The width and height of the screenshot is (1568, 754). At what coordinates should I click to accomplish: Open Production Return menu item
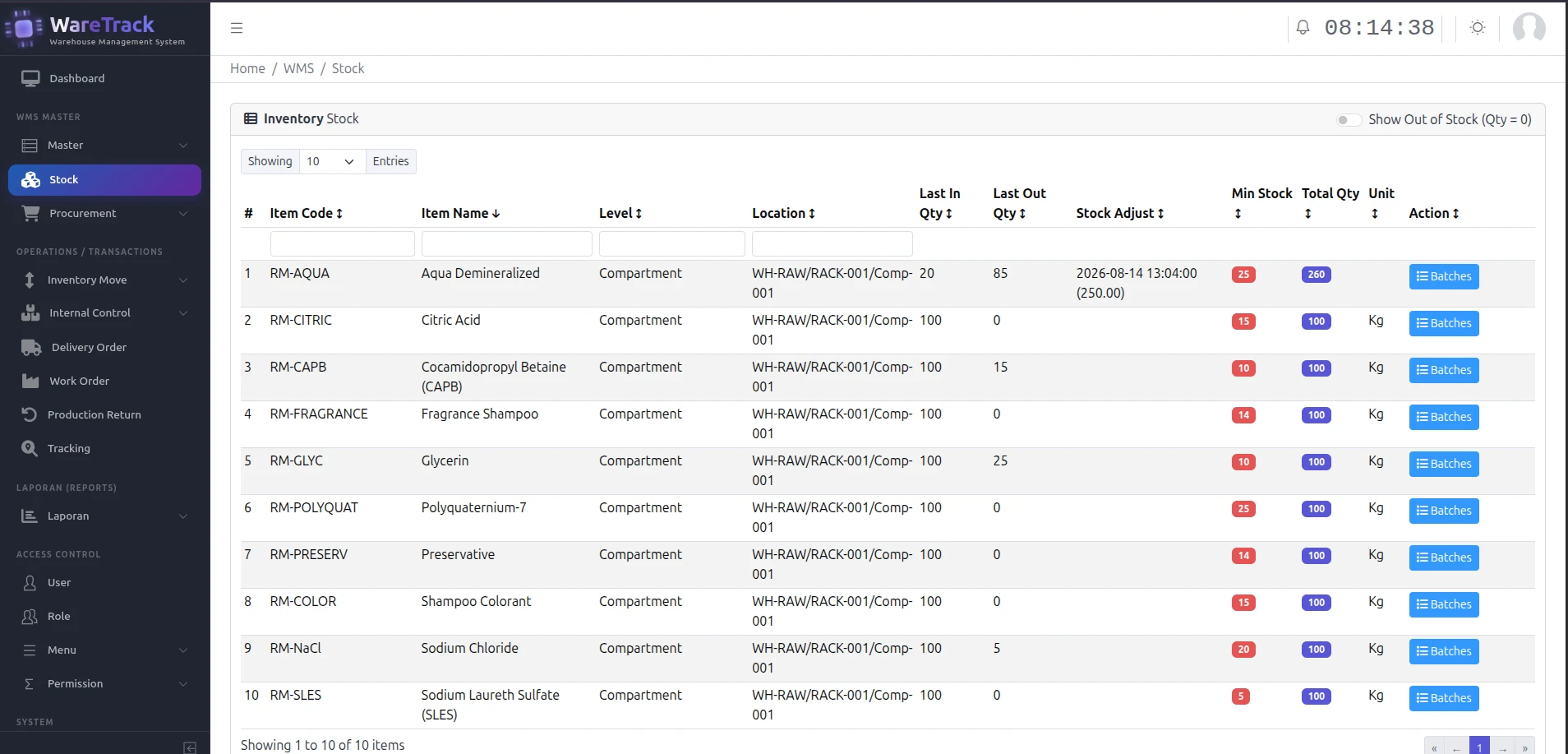(x=104, y=414)
